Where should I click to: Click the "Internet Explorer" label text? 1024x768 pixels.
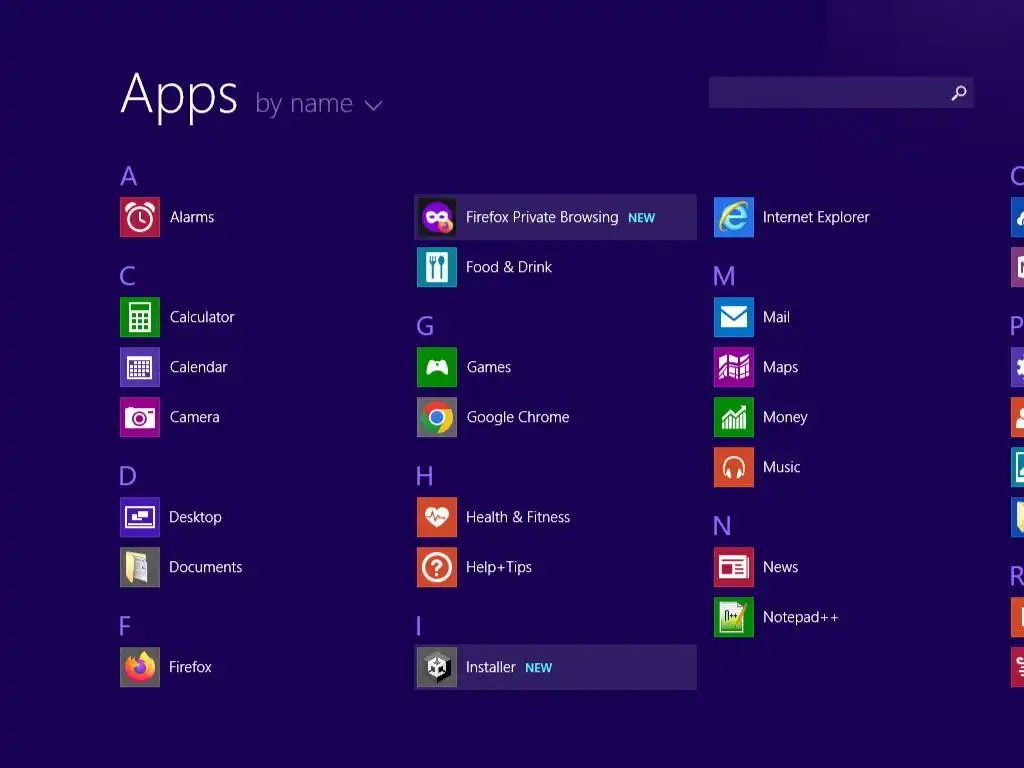pos(816,217)
